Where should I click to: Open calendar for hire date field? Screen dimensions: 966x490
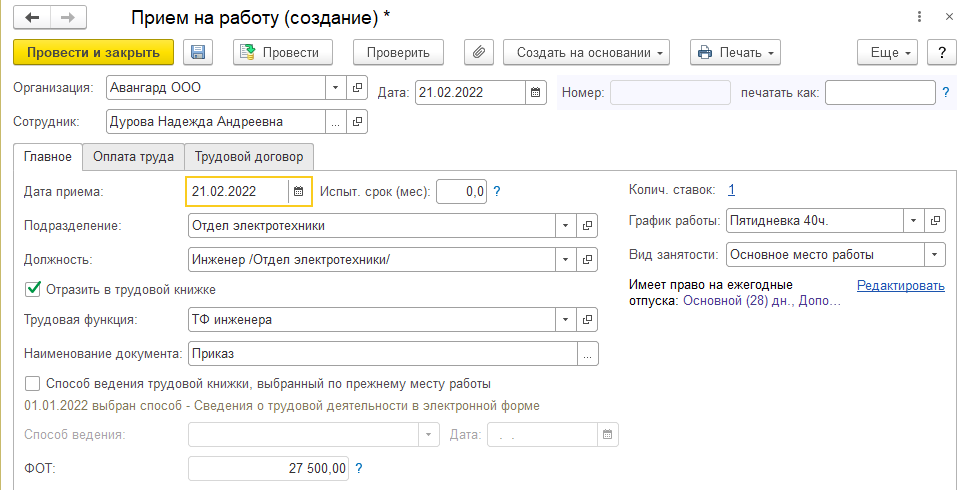click(x=298, y=190)
